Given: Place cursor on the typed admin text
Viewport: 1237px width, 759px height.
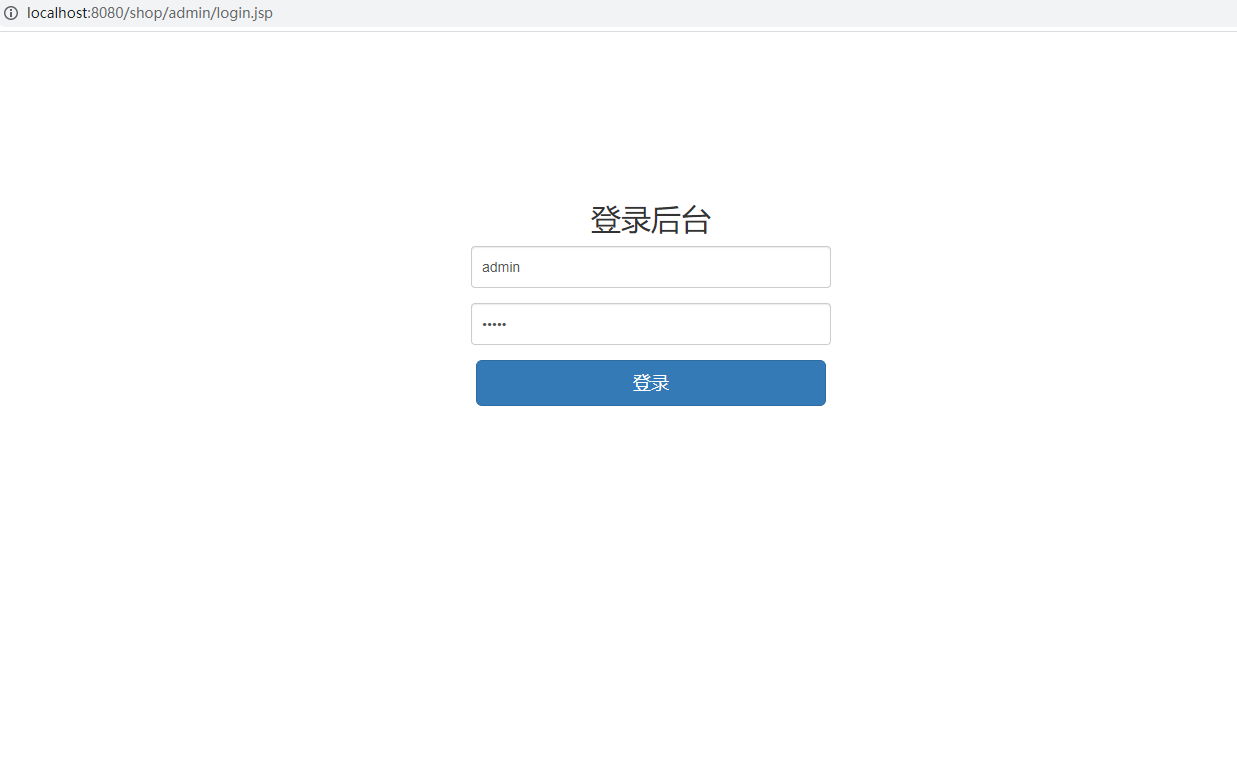Looking at the screenshot, I should coord(501,267).
